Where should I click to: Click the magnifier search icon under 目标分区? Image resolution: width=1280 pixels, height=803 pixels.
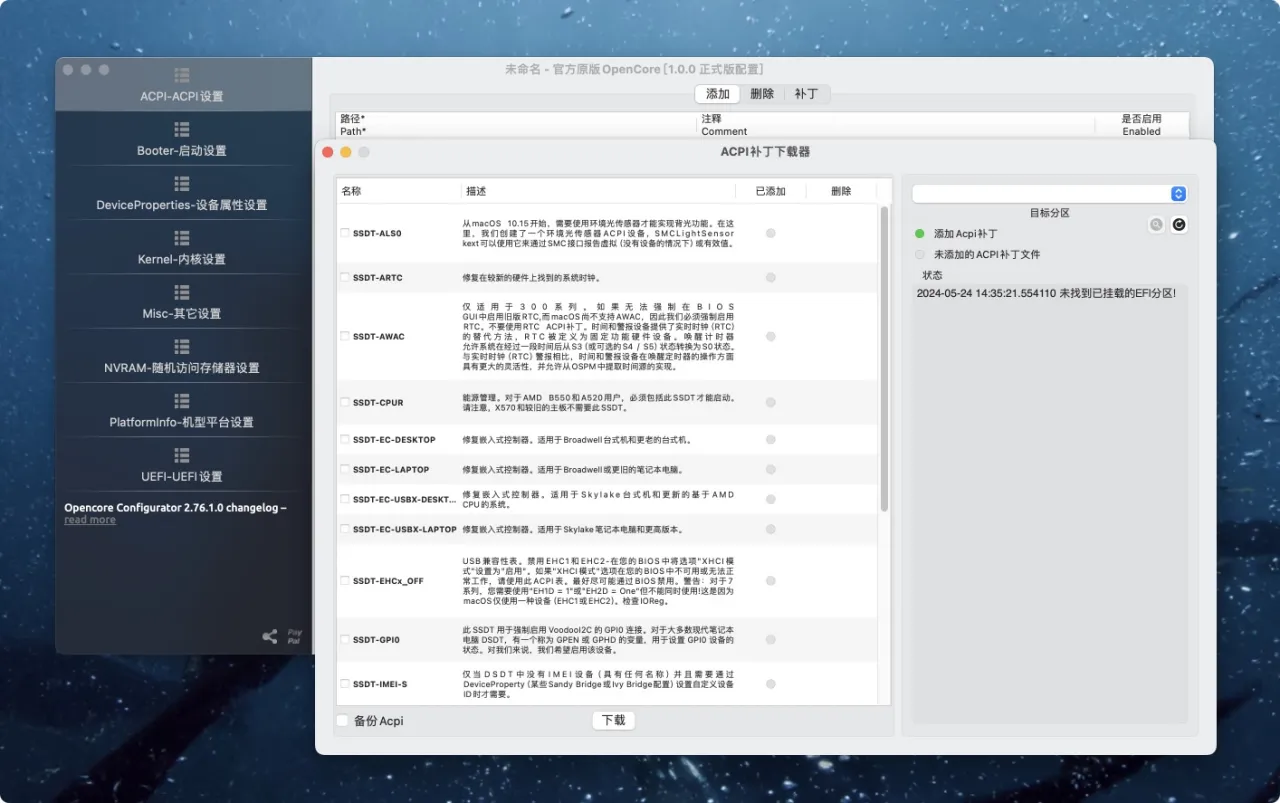click(1156, 225)
